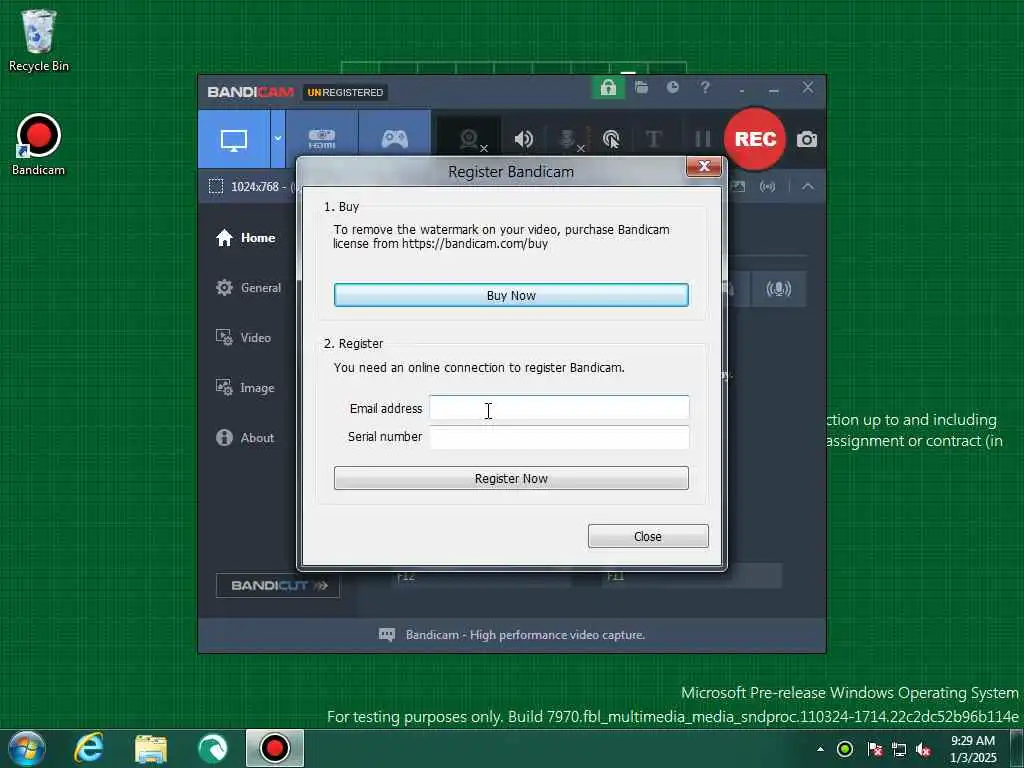Viewport: 1024px width, 768px height.
Task: Click the Register Now button
Action: [x=511, y=478]
